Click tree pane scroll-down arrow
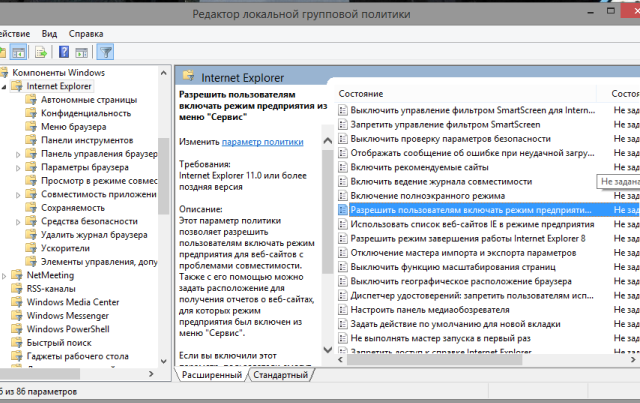The height and width of the screenshot is (403, 640). point(164,361)
